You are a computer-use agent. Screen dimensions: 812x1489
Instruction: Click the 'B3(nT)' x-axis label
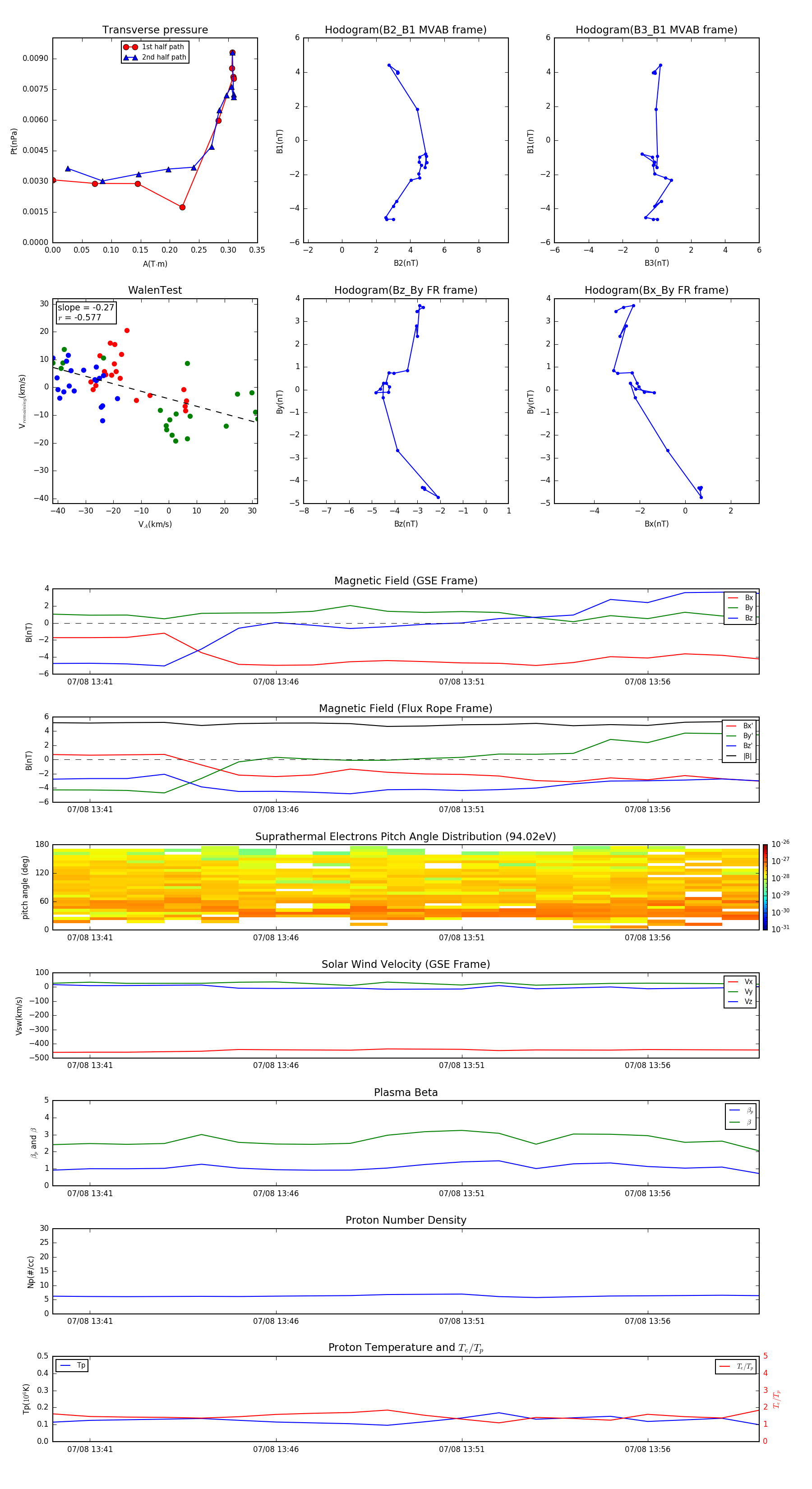(x=656, y=263)
